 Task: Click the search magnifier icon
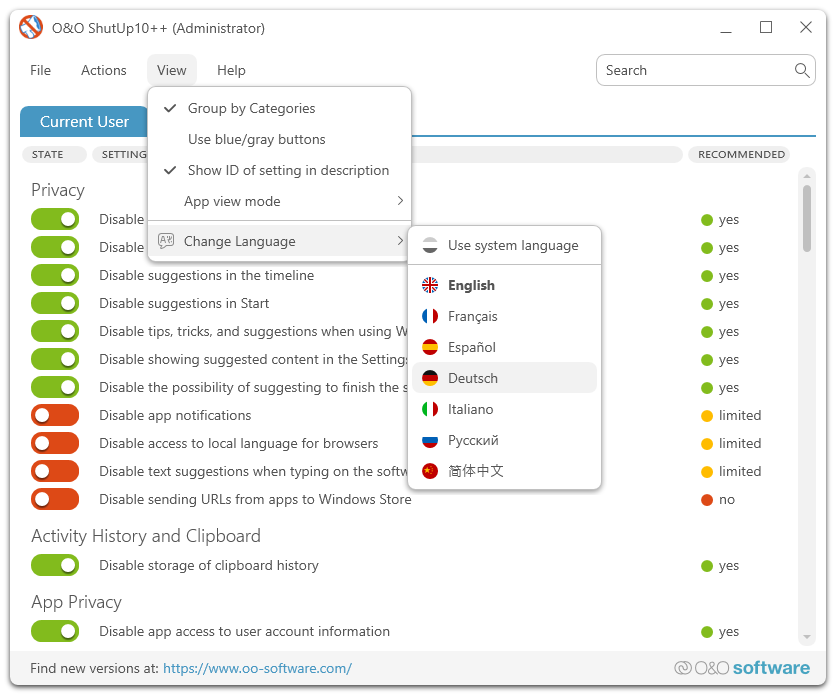click(802, 70)
